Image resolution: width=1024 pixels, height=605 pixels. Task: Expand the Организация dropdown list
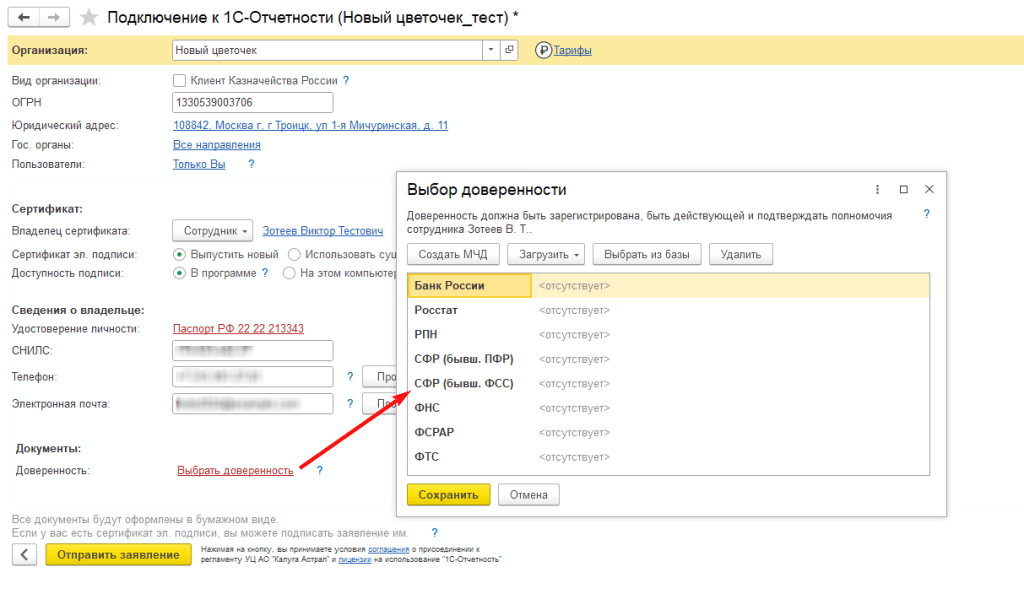(x=490, y=50)
